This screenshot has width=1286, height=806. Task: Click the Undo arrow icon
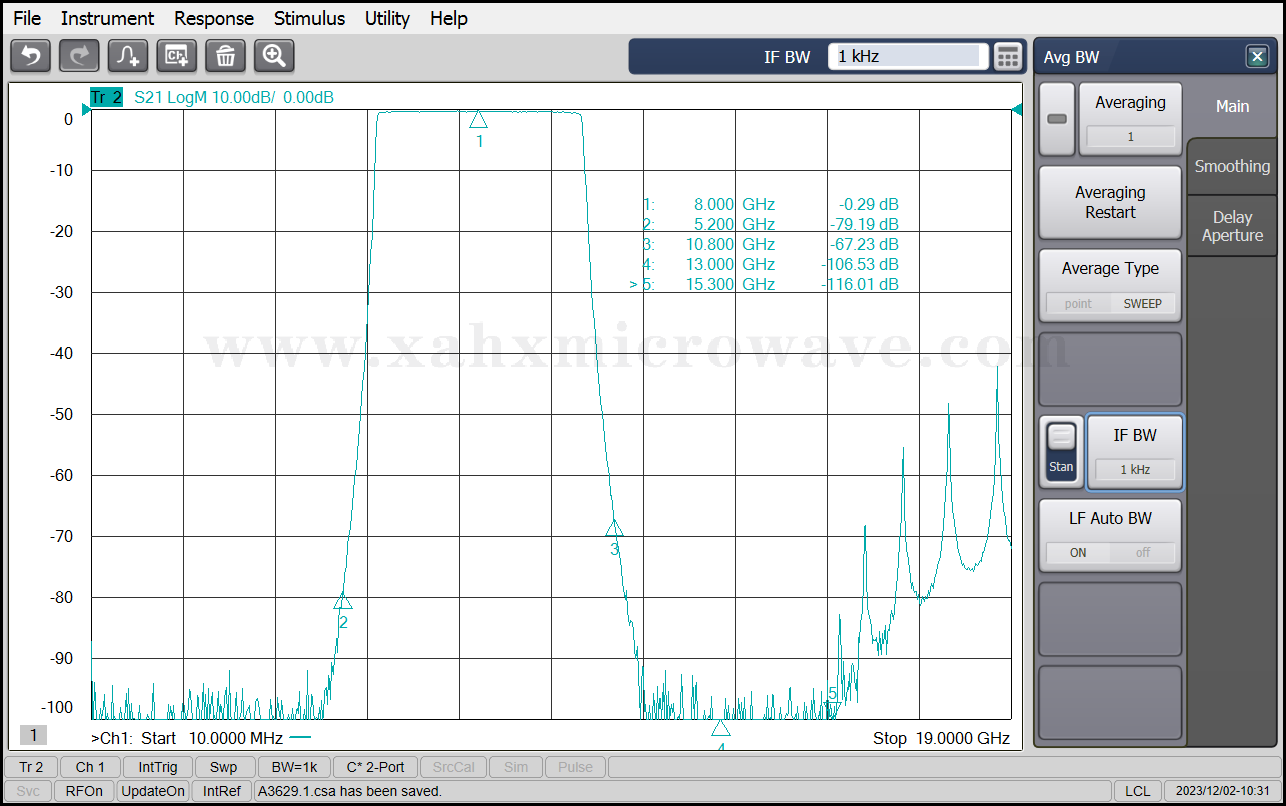click(x=30, y=56)
